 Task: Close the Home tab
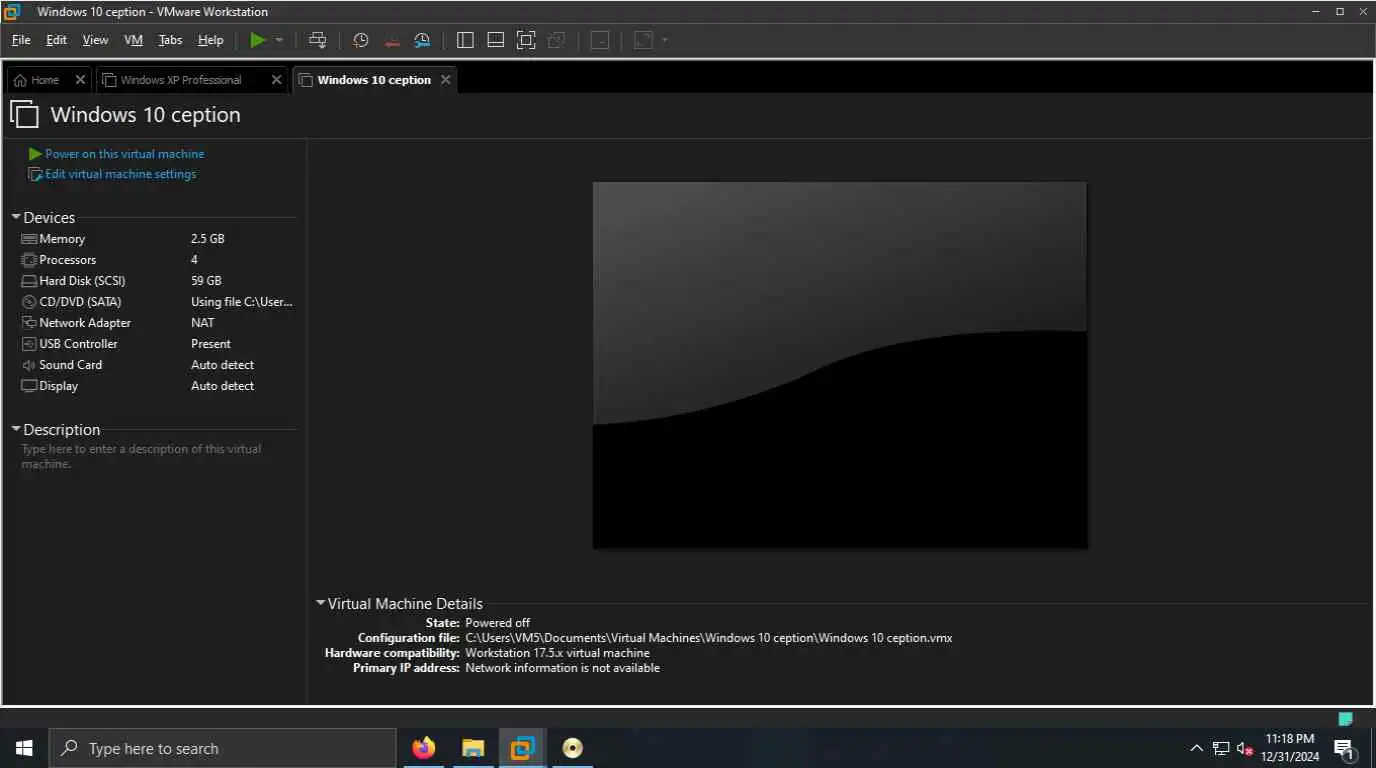[80, 80]
